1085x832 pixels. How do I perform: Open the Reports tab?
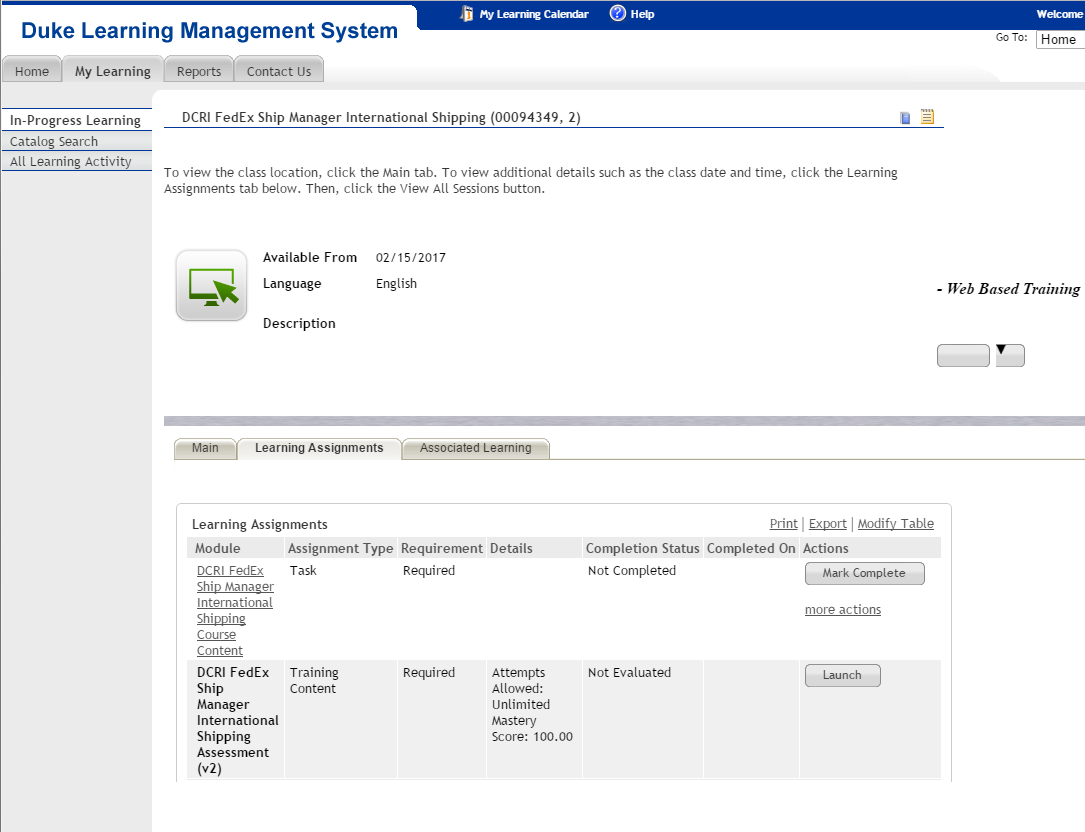click(x=199, y=71)
